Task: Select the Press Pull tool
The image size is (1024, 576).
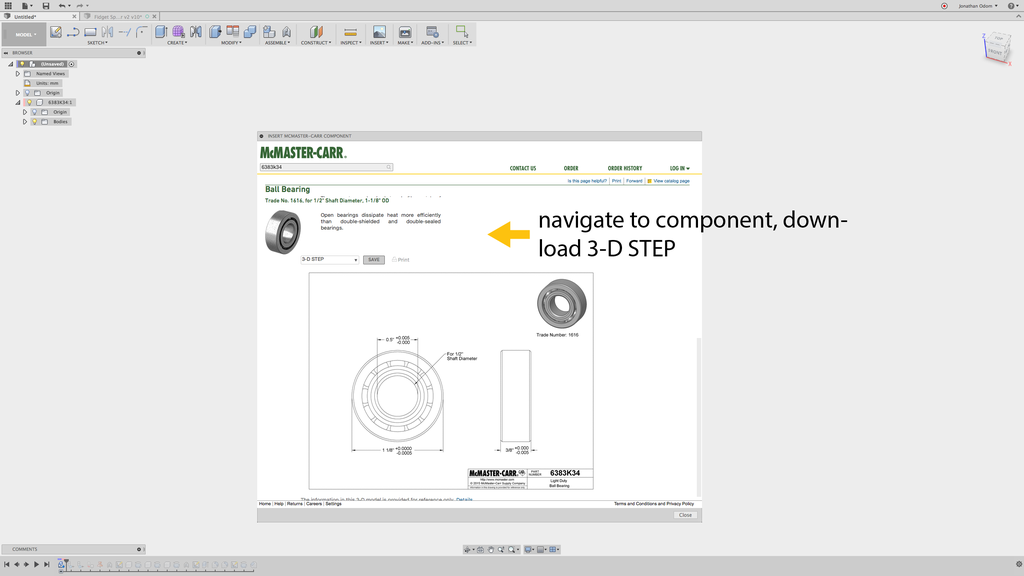Action: (x=215, y=31)
